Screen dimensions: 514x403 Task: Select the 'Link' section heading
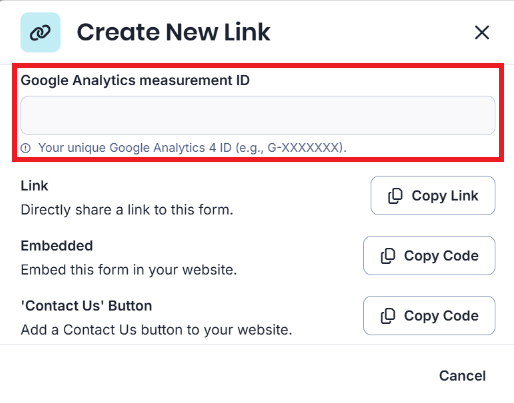pos(35,186)
